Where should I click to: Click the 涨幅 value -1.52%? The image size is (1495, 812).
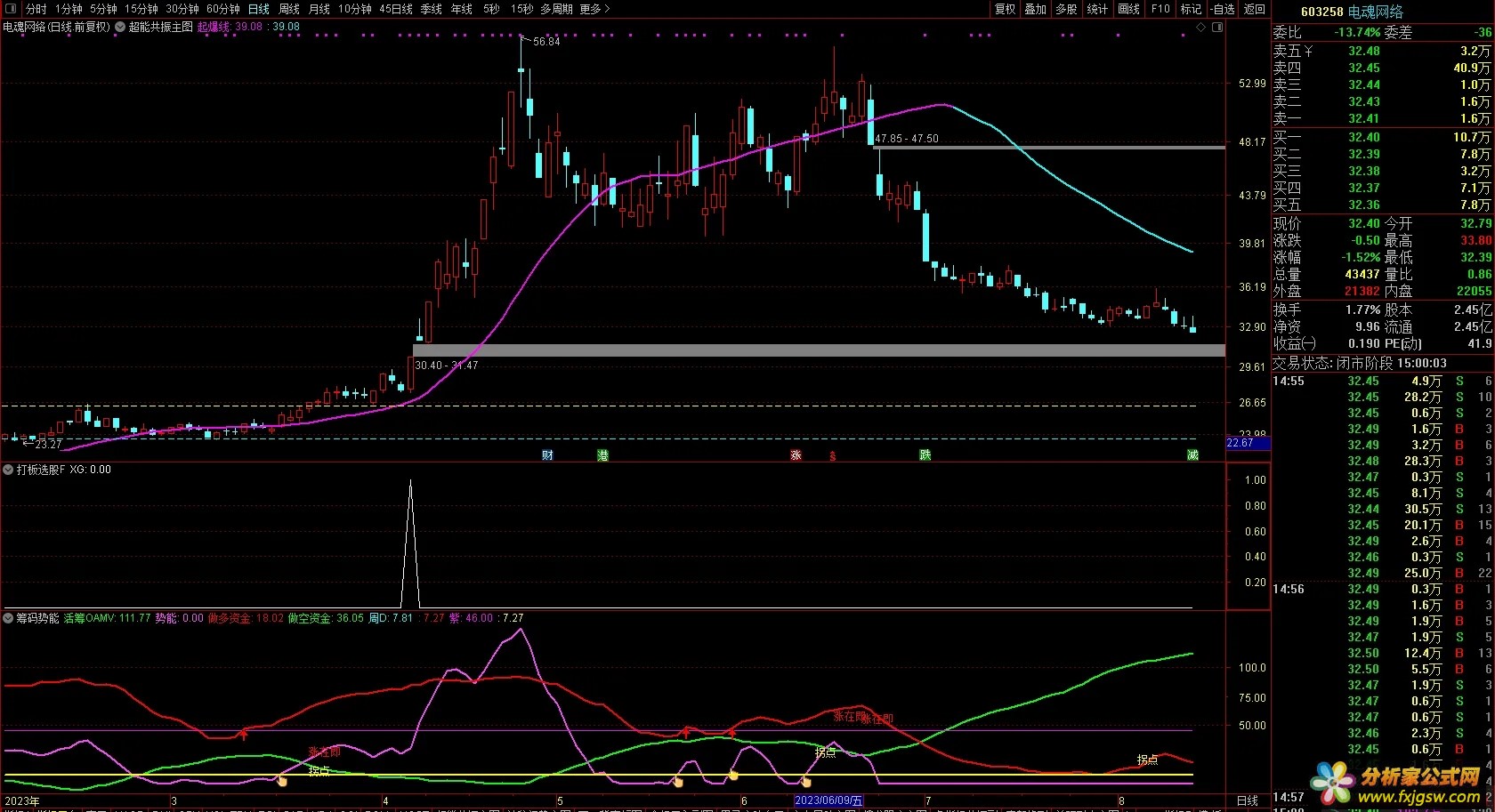pos(1362,257)
